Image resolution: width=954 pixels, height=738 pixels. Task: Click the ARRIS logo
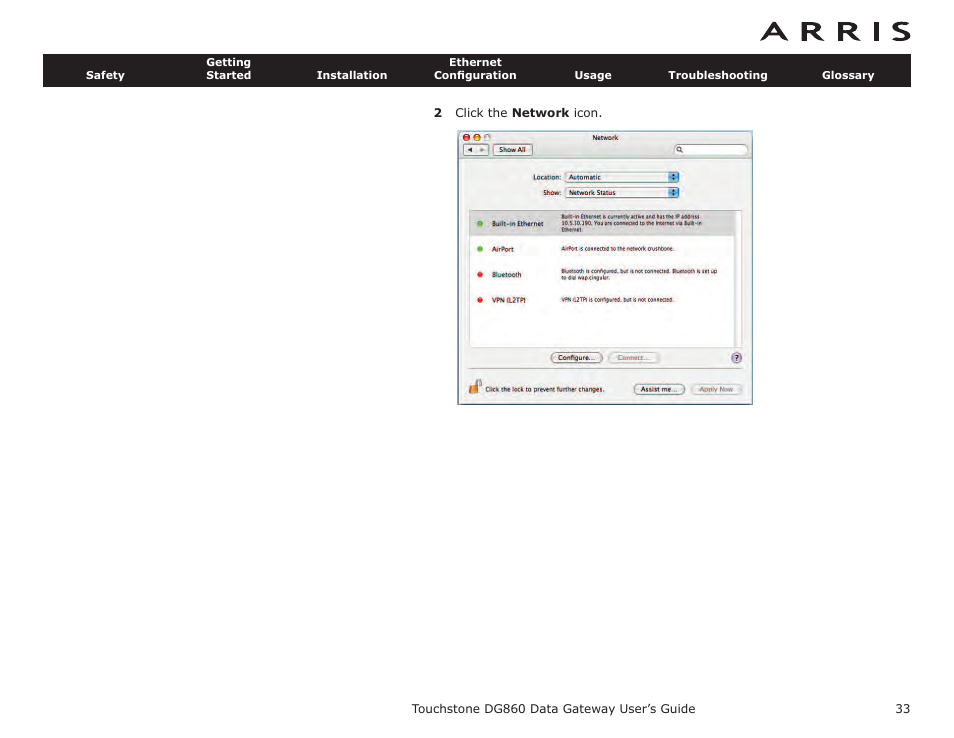point(835,32)
